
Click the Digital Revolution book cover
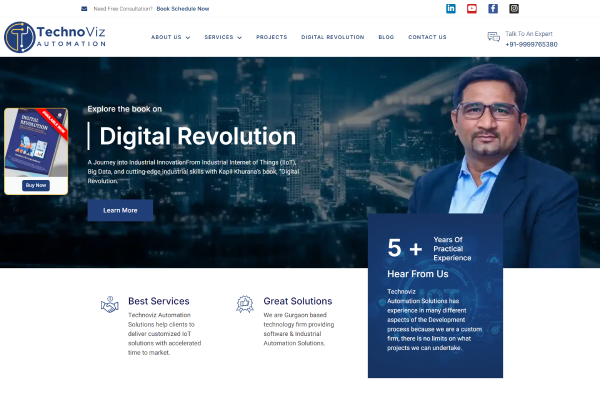tap(36, 142)
